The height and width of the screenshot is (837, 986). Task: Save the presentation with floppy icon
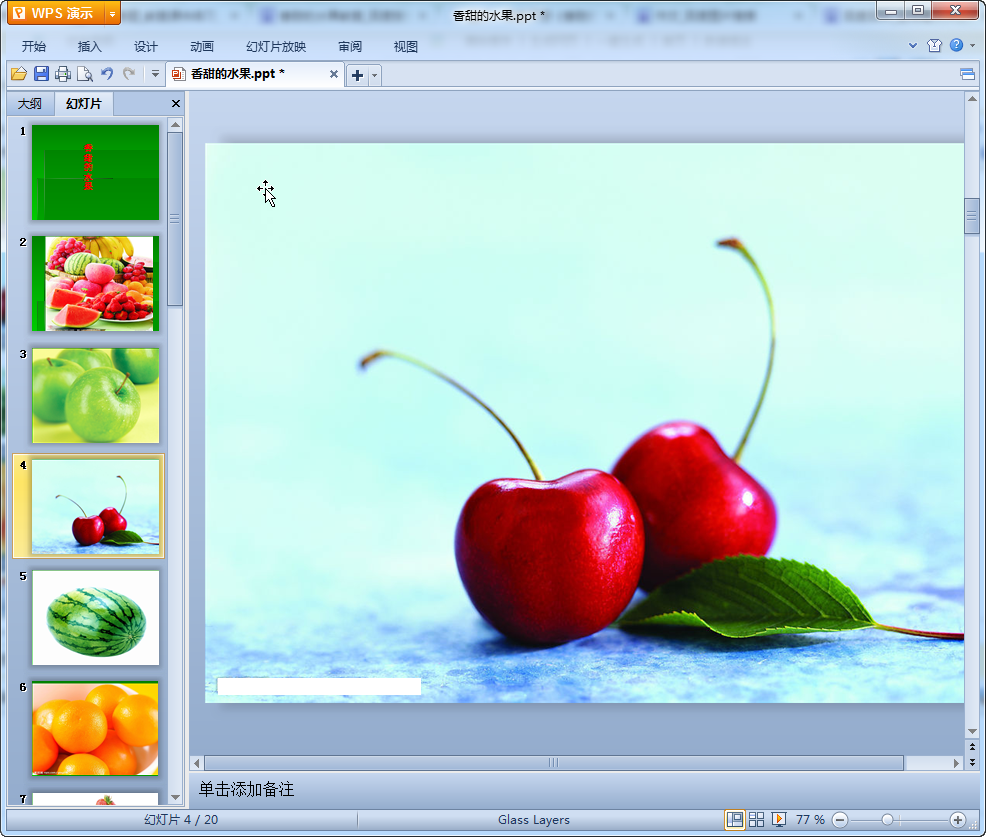point(42,74)
